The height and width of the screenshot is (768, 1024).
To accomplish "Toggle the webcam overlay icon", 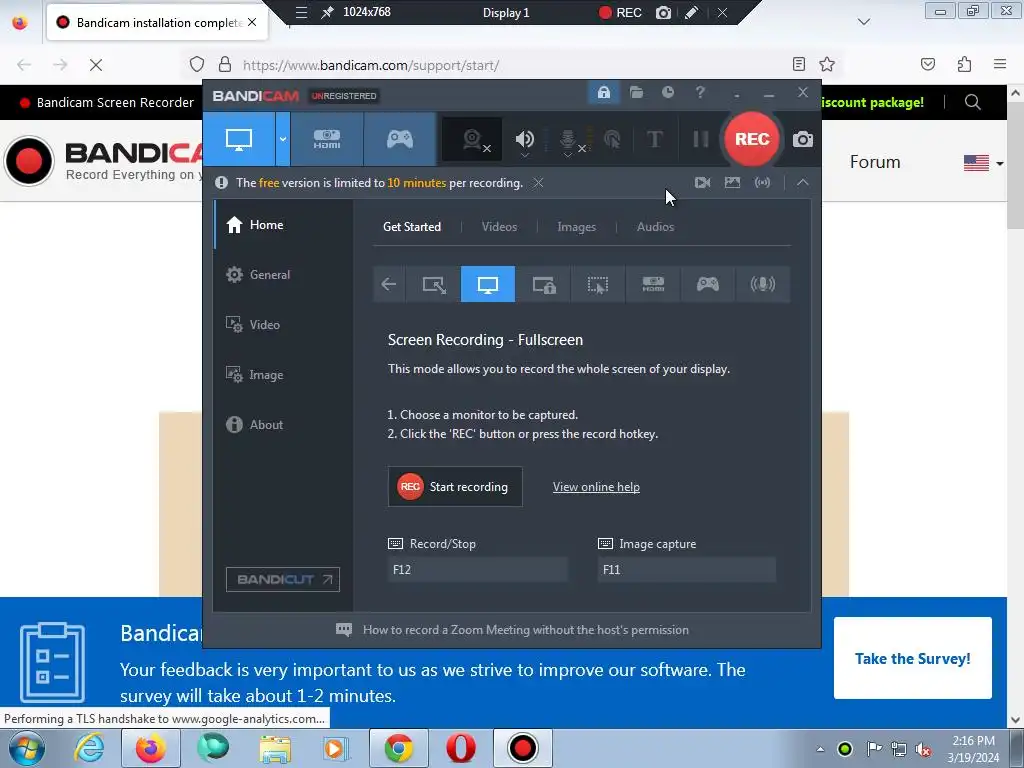I will (473, 139).
